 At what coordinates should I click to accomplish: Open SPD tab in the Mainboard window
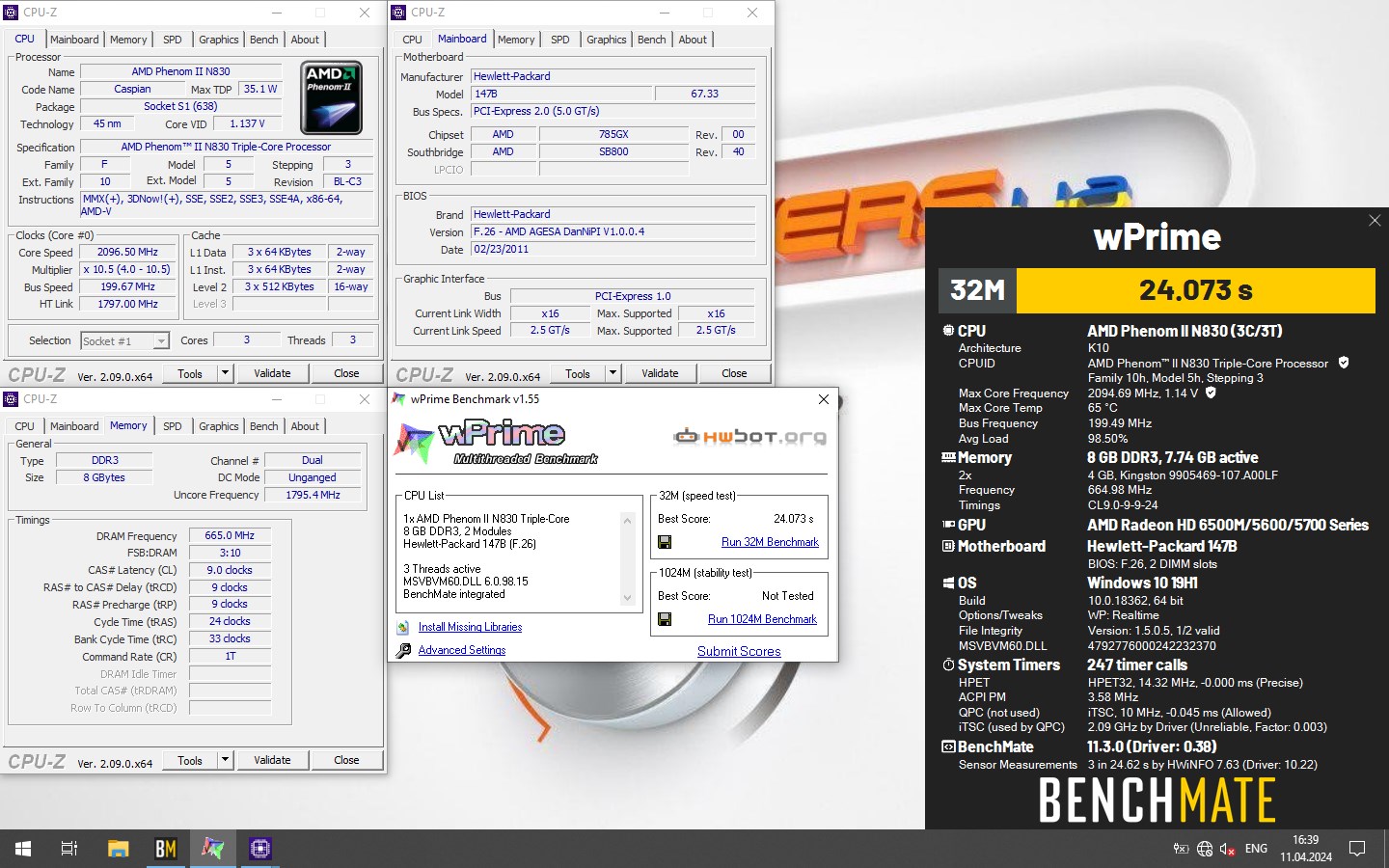559,40
